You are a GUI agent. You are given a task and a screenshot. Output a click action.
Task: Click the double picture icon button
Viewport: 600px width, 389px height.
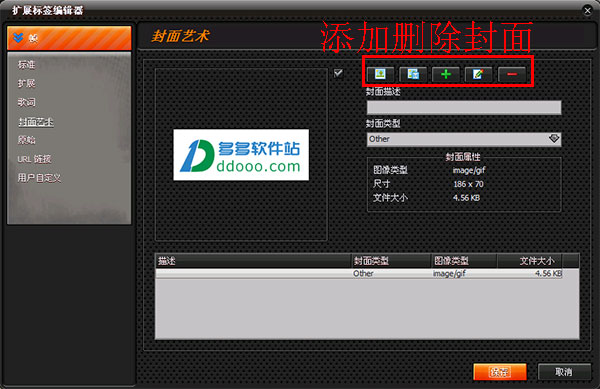click(x=413, y=74)
